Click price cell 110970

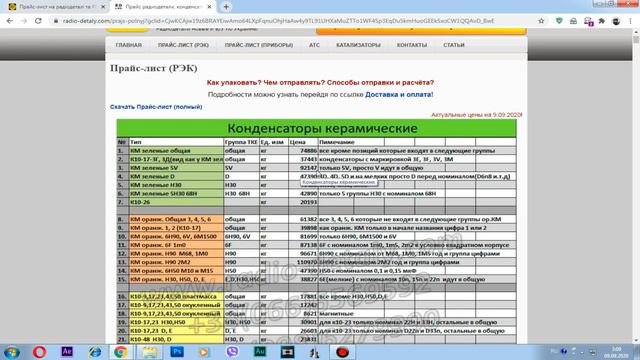pos(303,262)
